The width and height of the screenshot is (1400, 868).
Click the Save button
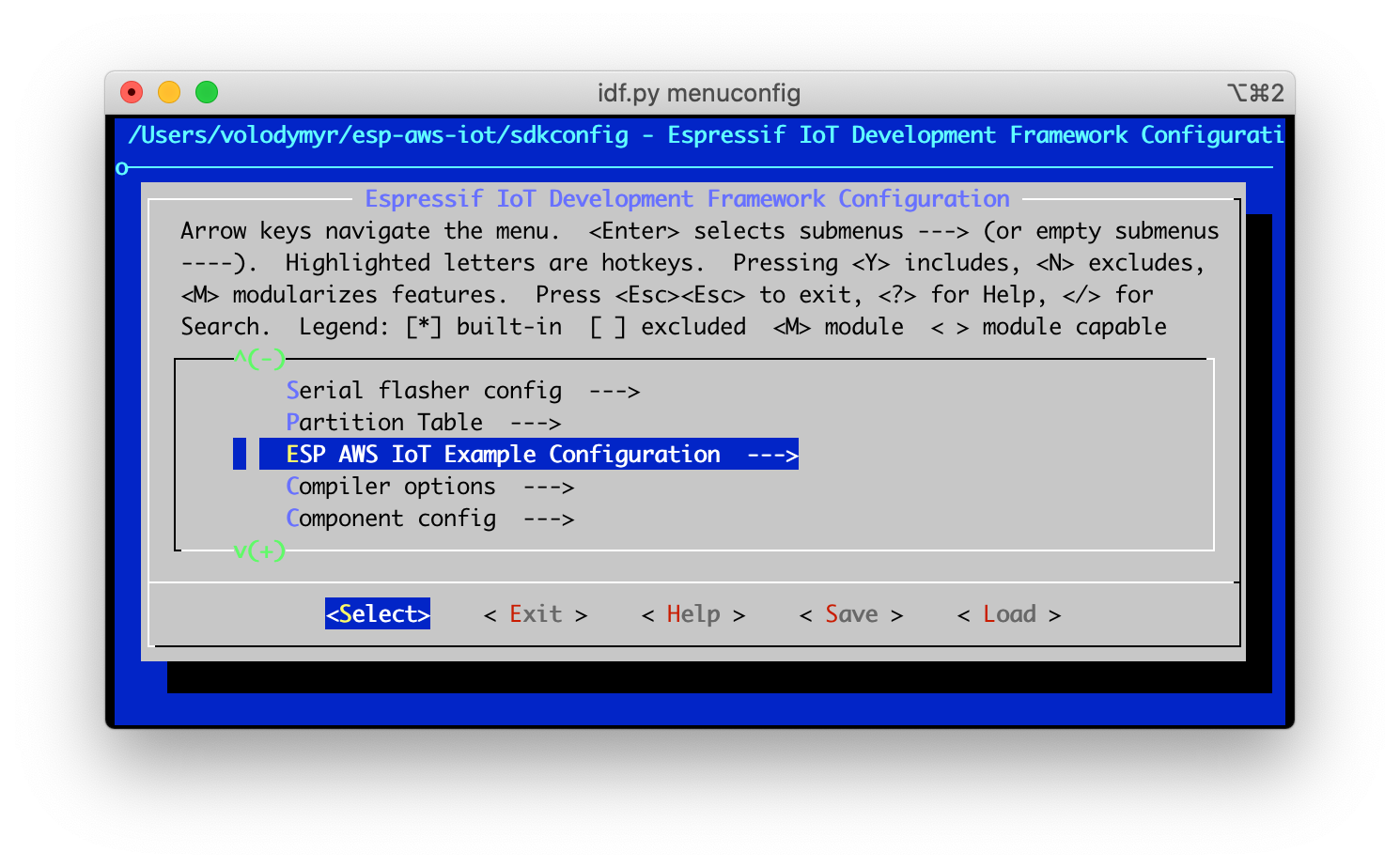[x=851, y=614]
